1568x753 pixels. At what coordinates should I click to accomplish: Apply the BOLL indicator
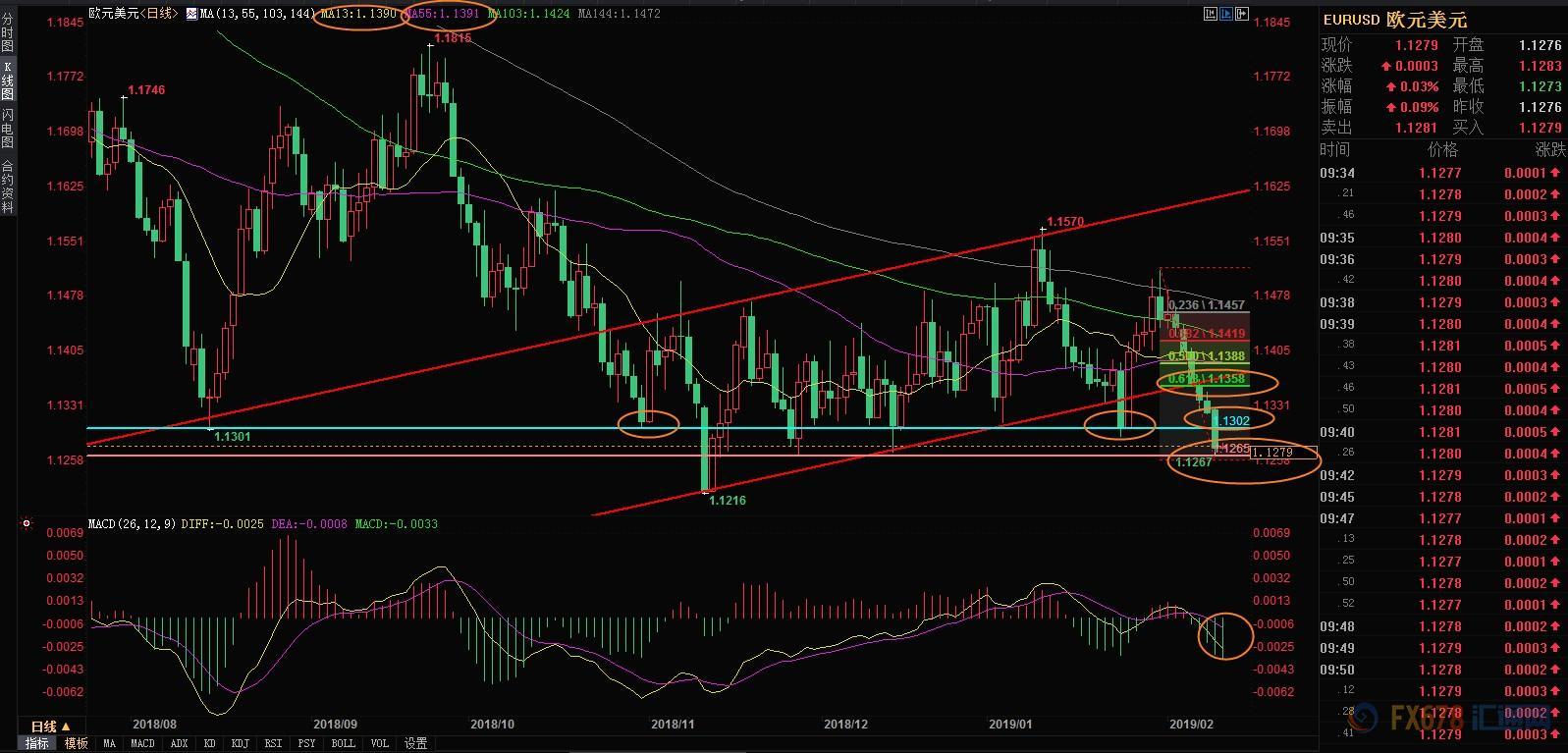click(x=343, y=743)
